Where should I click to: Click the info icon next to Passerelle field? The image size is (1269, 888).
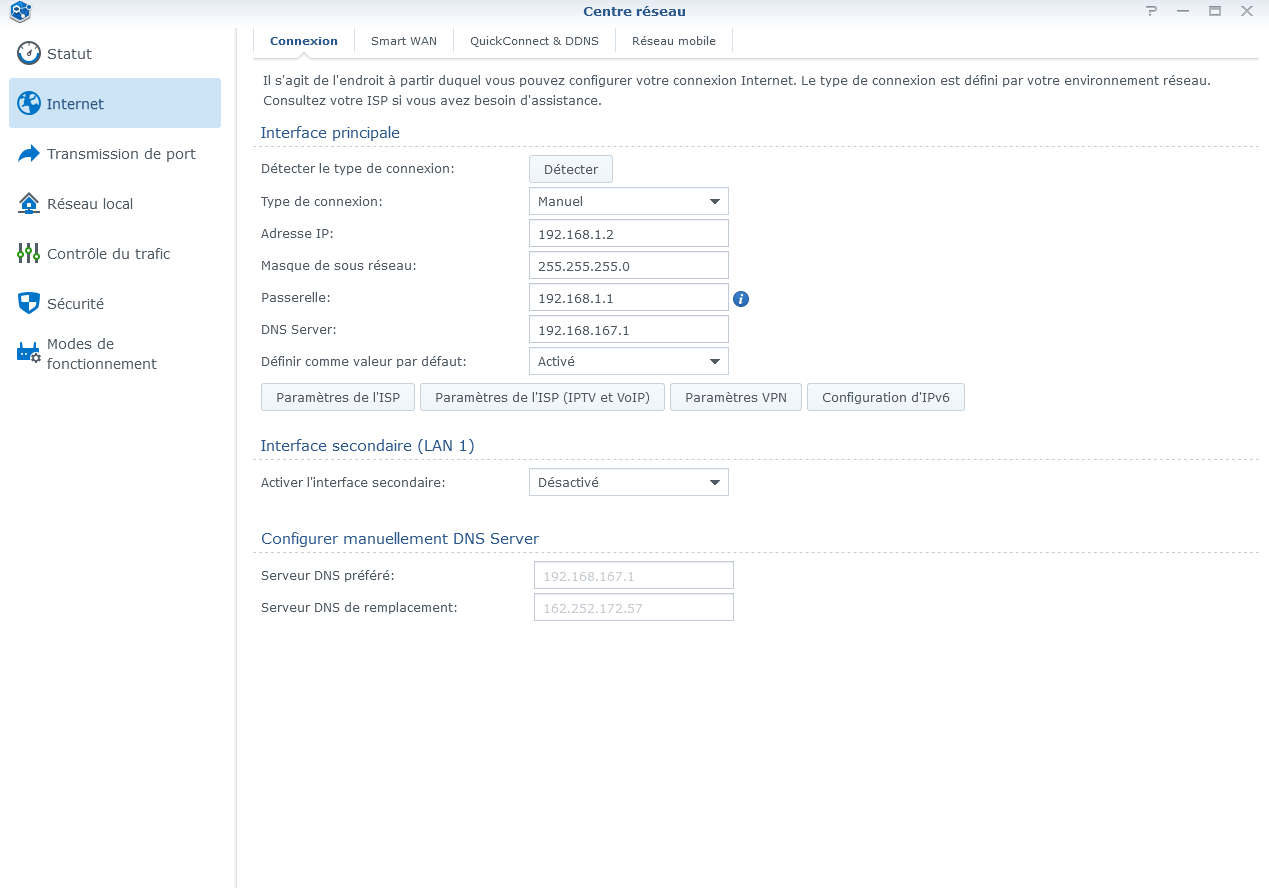coord(741,298)
